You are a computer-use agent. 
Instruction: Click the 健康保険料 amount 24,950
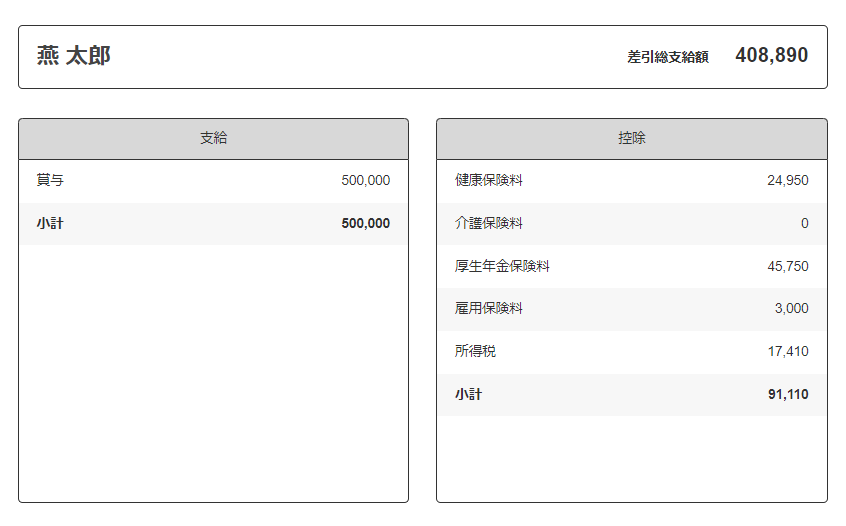pyautogui.click(x=788, y=180)
